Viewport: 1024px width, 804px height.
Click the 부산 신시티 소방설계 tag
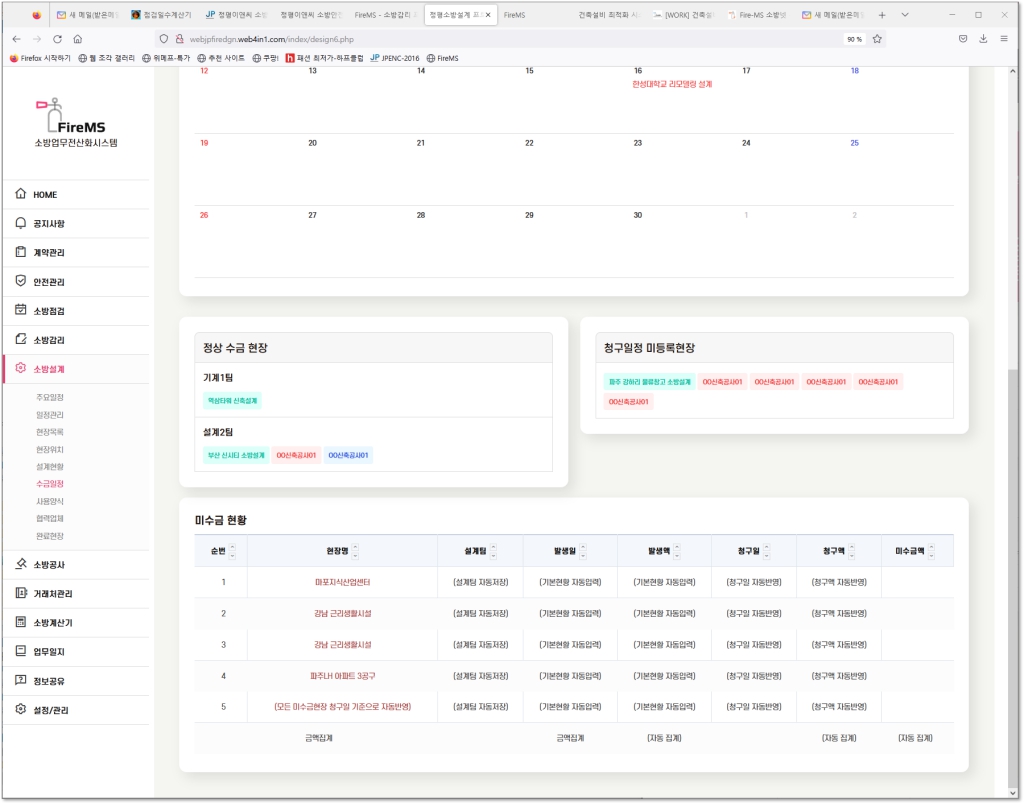click(236, 455)
